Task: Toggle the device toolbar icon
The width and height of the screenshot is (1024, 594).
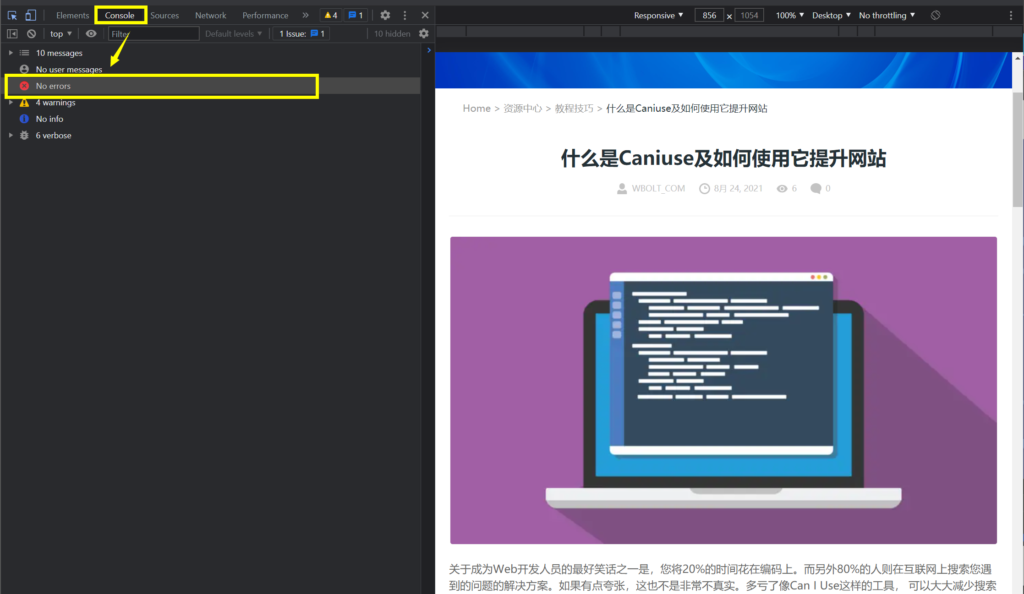Action: [x=31, y=15]
